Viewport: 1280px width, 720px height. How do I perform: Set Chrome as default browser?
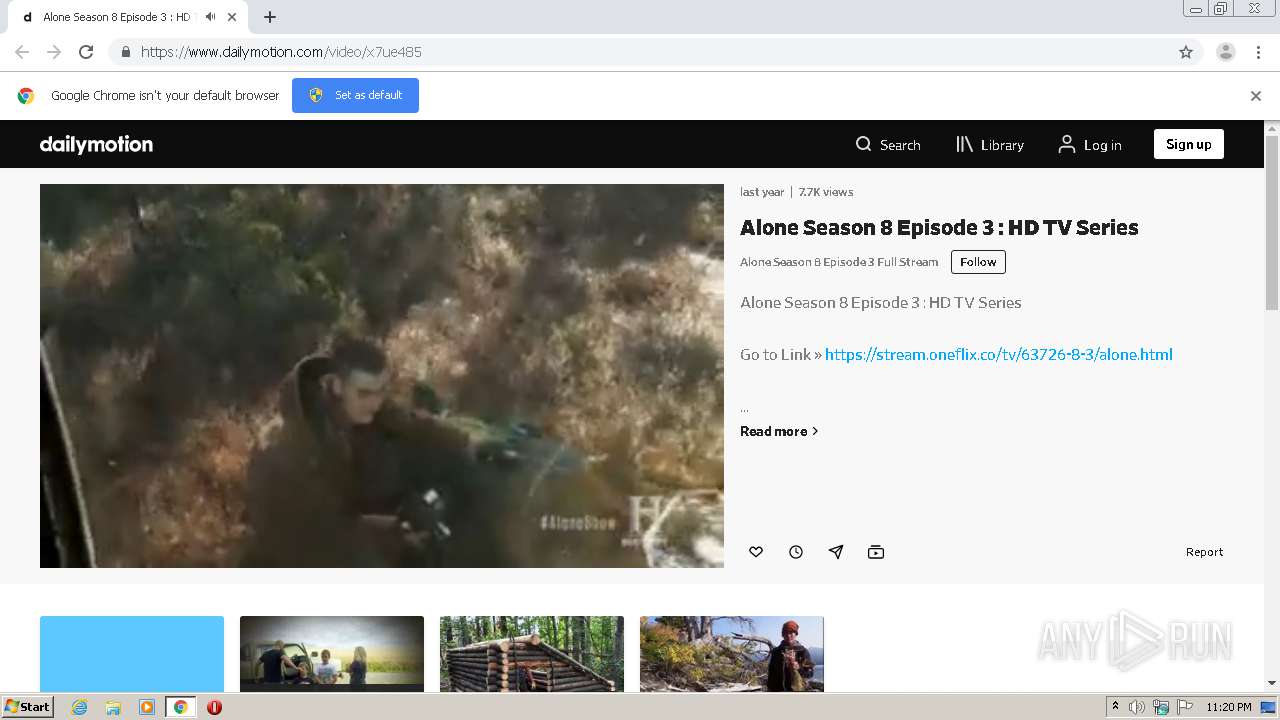pos(355,95)
